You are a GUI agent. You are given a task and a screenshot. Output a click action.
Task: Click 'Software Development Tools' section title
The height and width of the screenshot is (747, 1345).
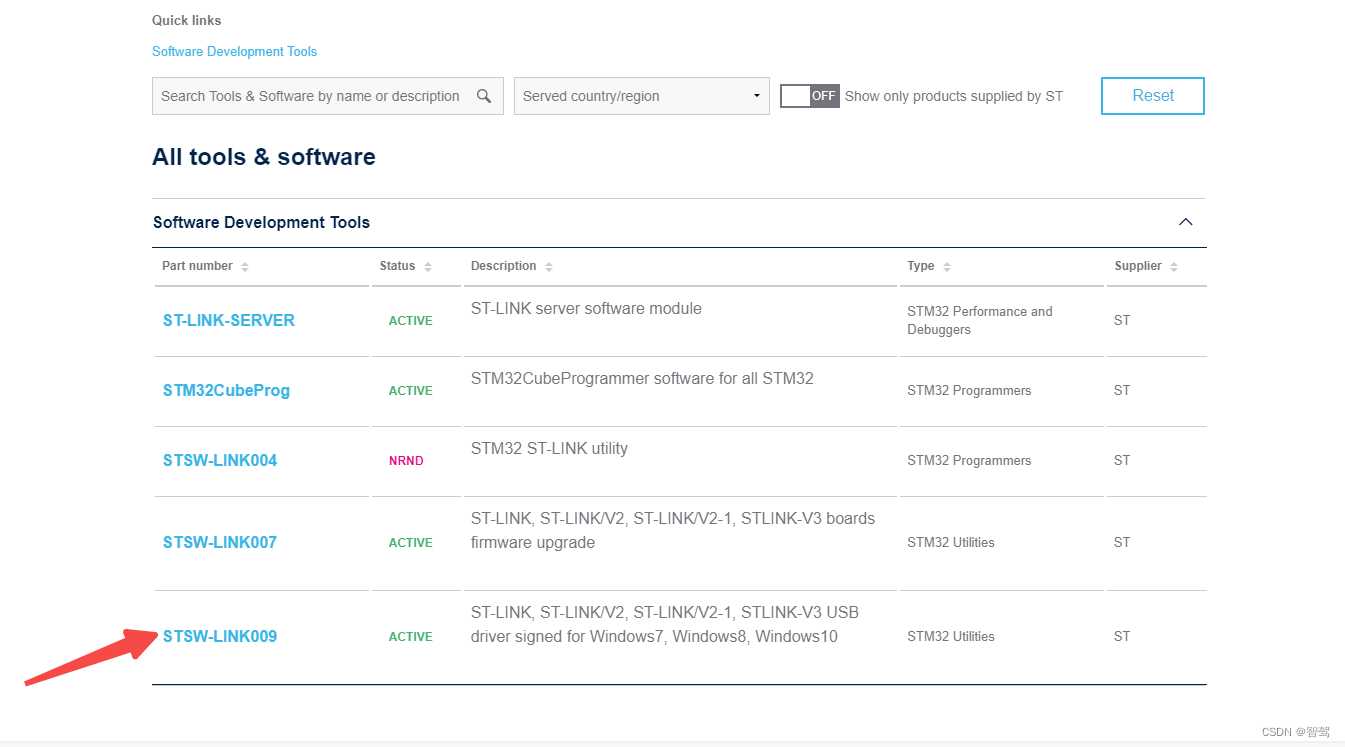[x=261, y=222]
